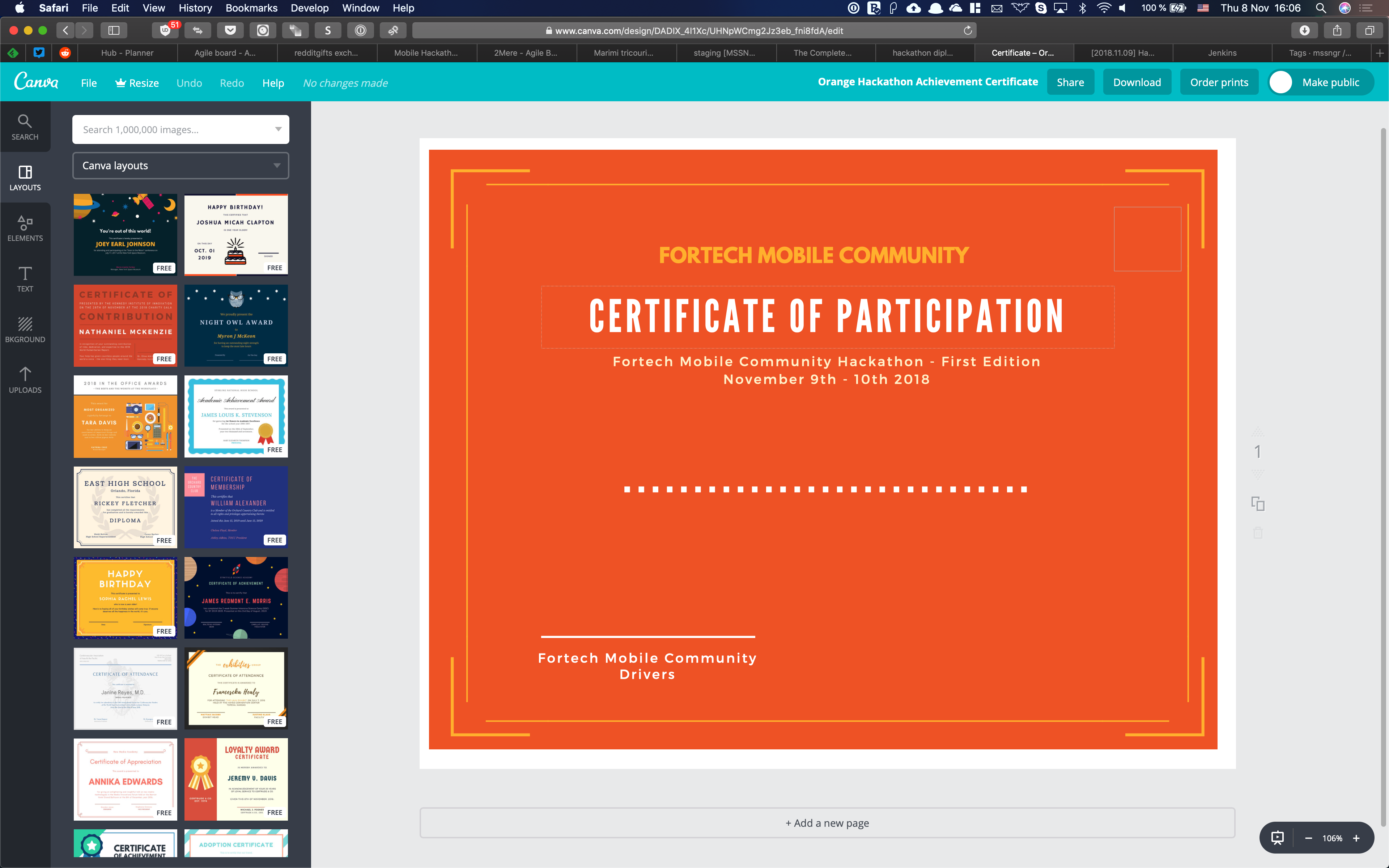
Task: Click the Download button
Action: pos(1137,82)
